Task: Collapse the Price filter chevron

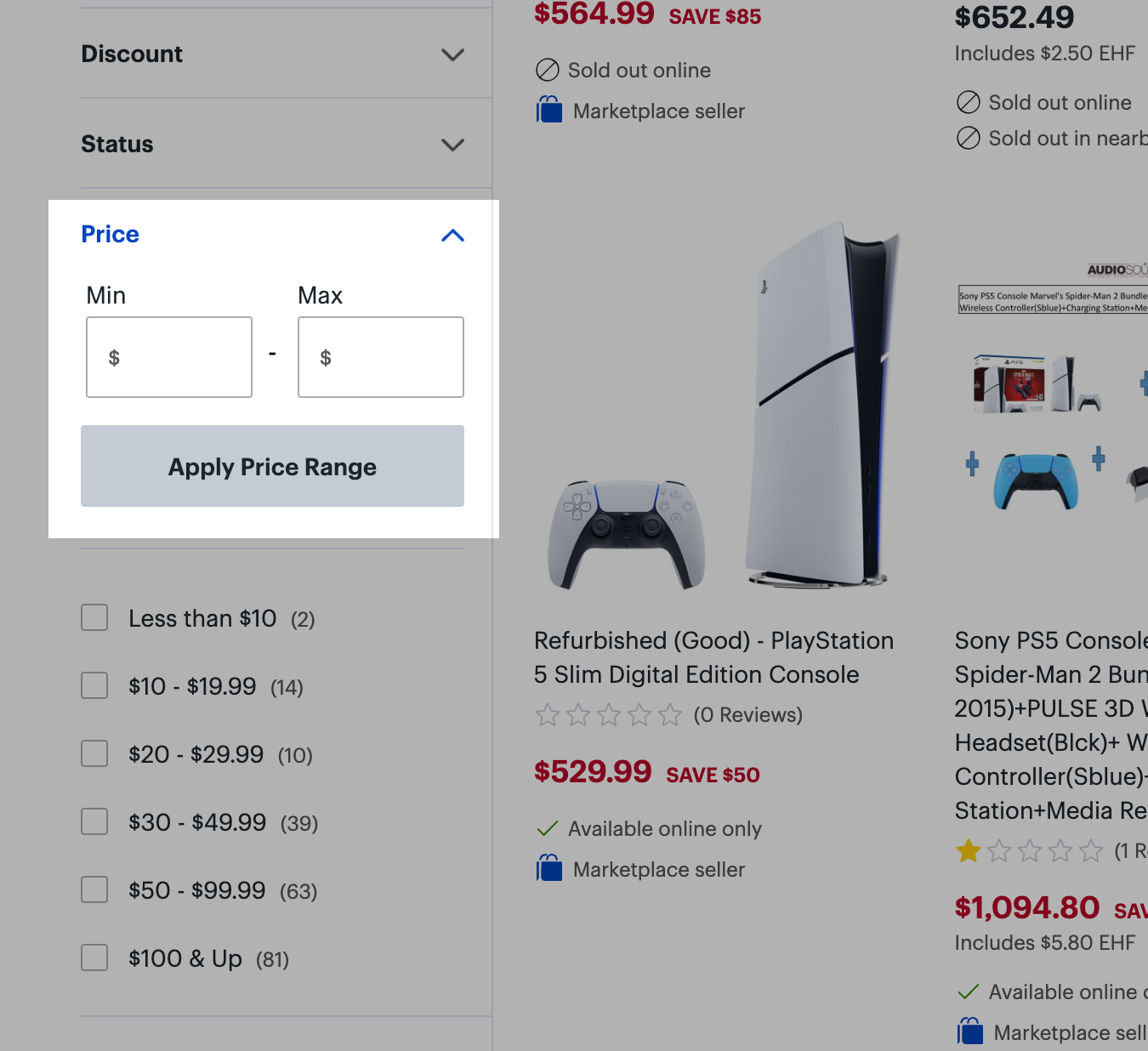Action: point(452,236)
